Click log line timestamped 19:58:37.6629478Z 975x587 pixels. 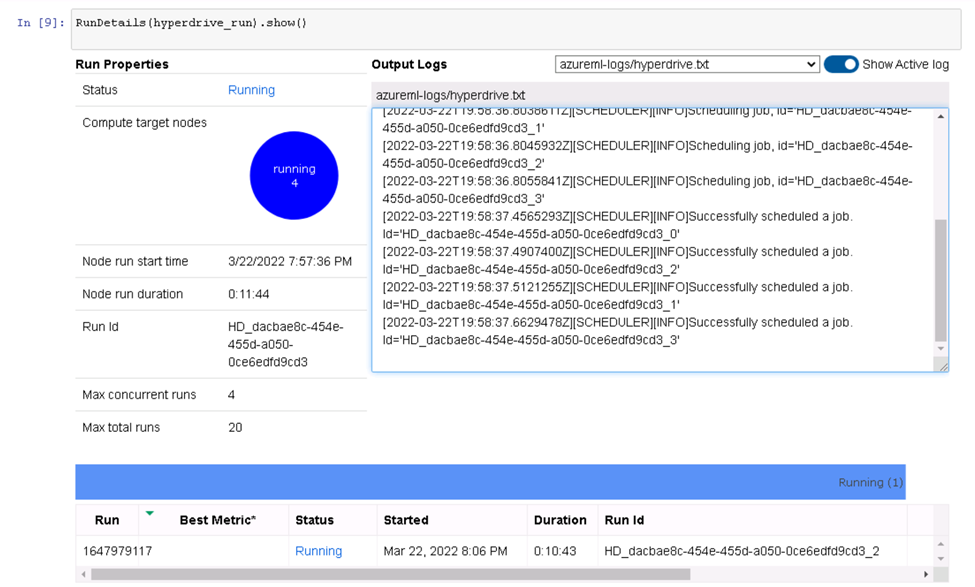(x=617, y=331)
